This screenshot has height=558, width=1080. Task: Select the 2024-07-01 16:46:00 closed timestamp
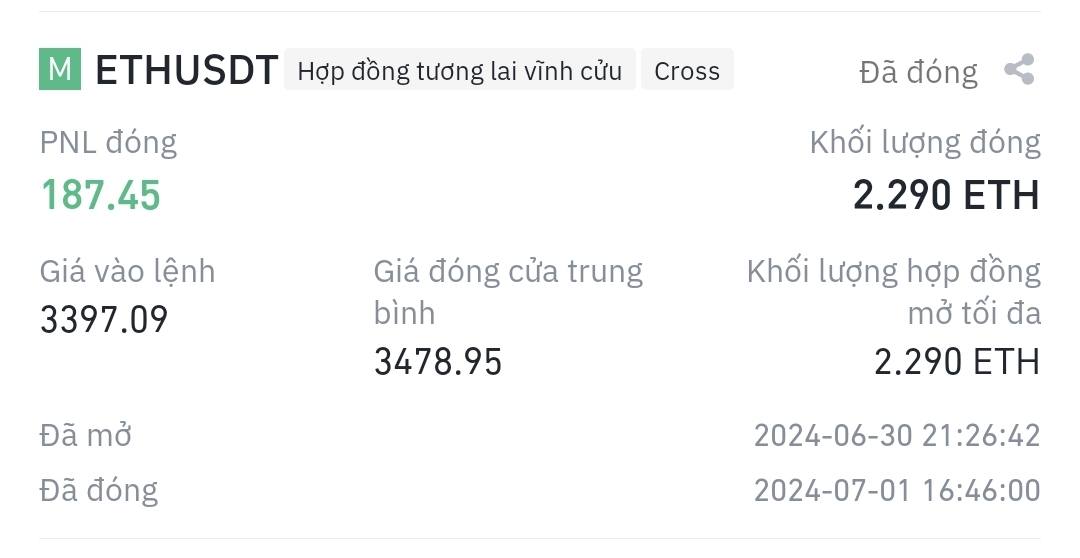[897, 490]
